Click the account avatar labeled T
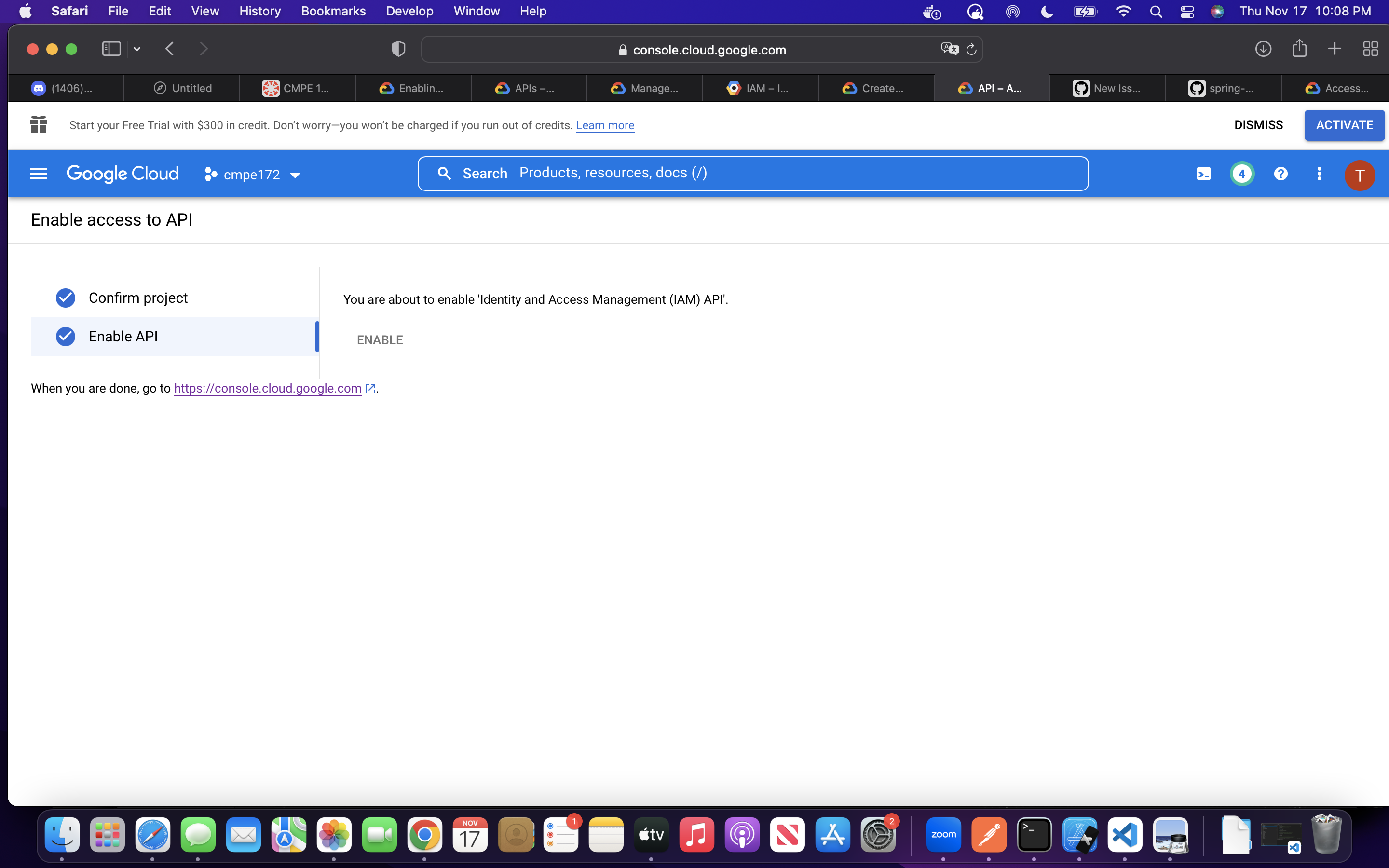Image resolution: width=1389 pixels, height=868 pixels. point(1359,175)
